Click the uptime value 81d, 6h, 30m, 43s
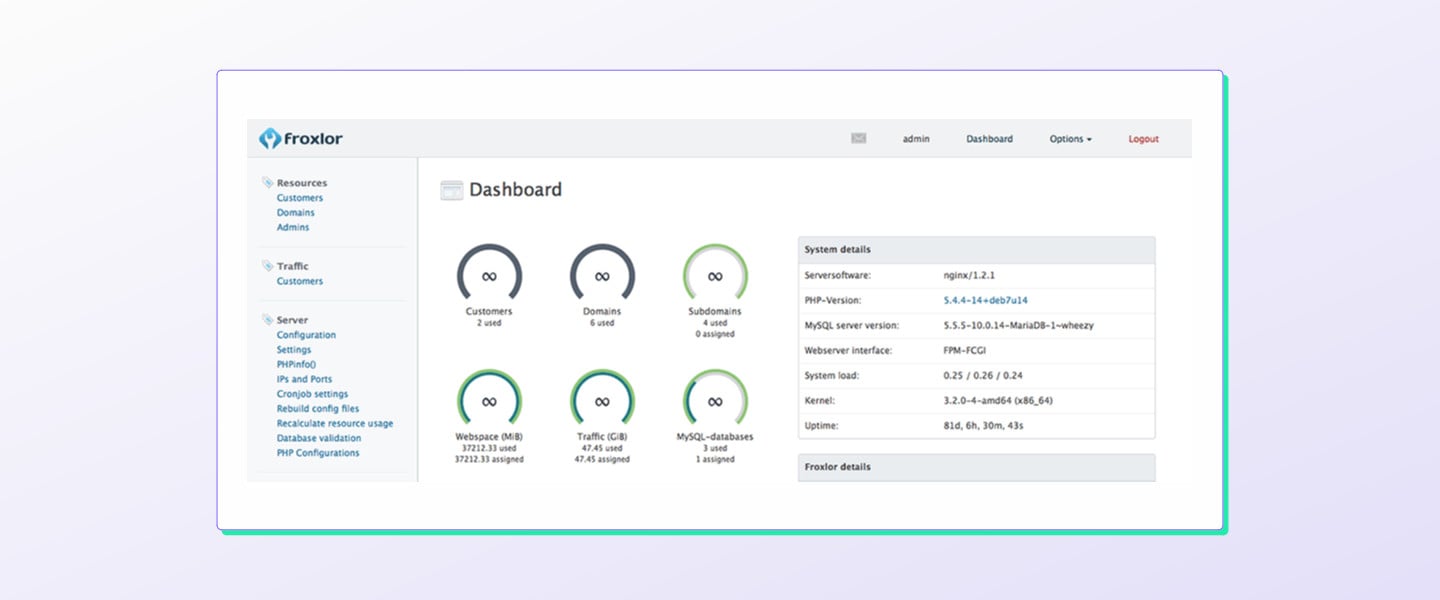The width and height of the screenshot is (1440, 600). click(984, 426)
